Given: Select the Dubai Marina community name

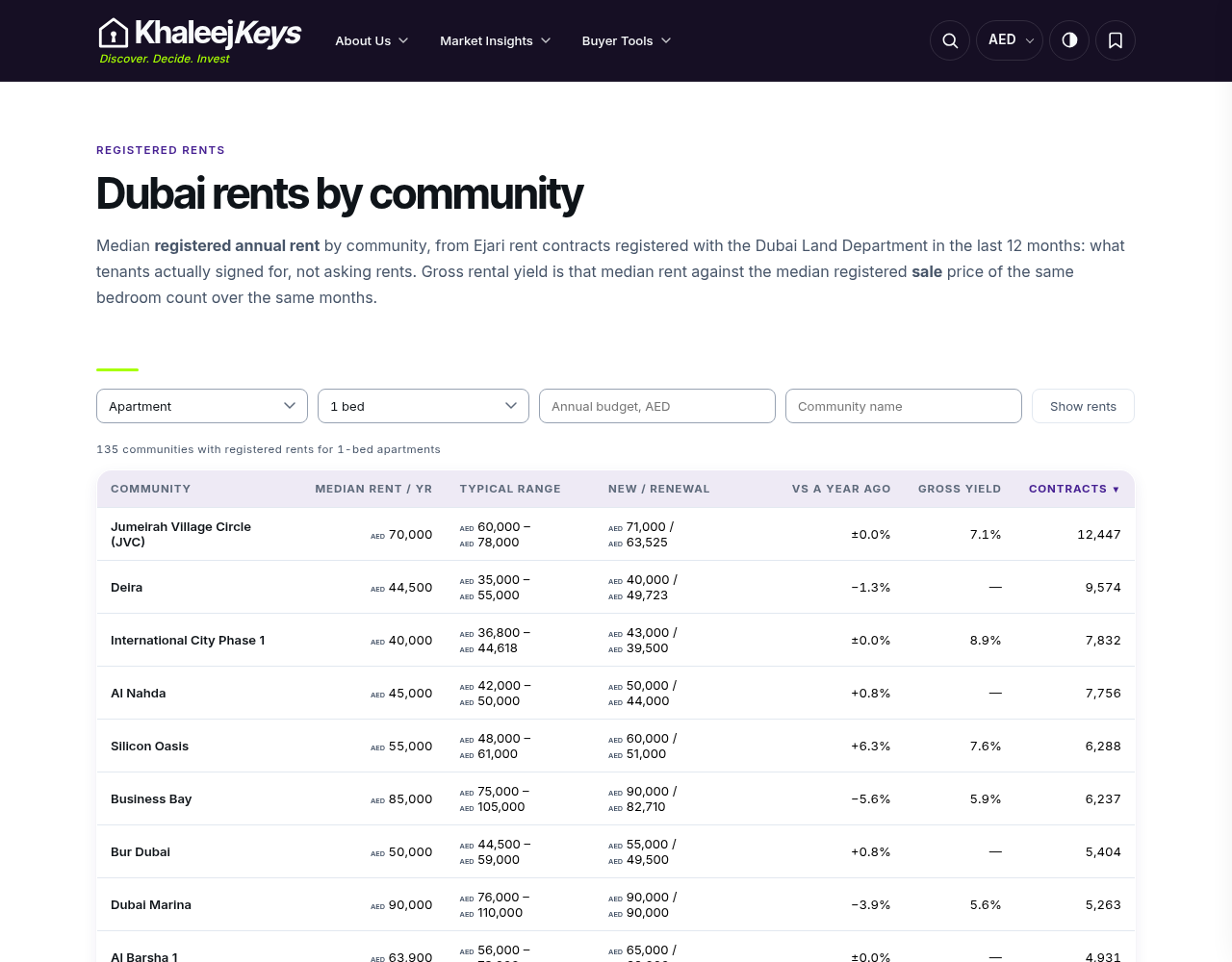Looking at the screenshot, I should pyautogui.click(x=151, y=905).
